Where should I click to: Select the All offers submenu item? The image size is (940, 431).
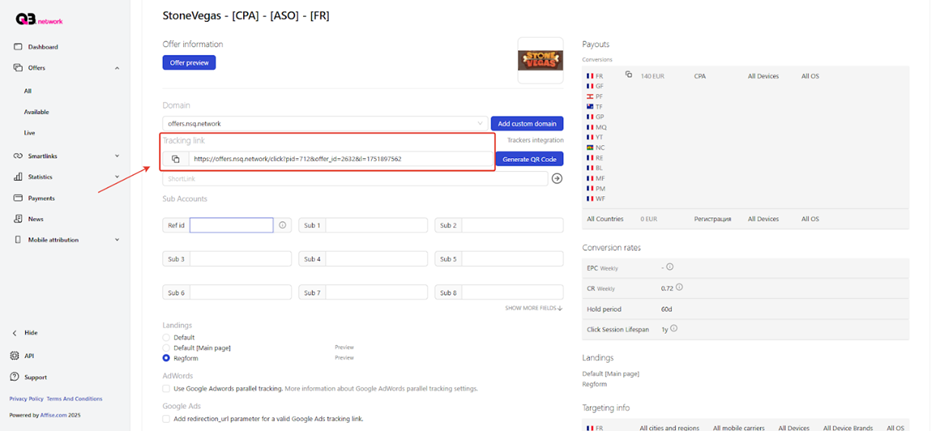tap(28, 91)
